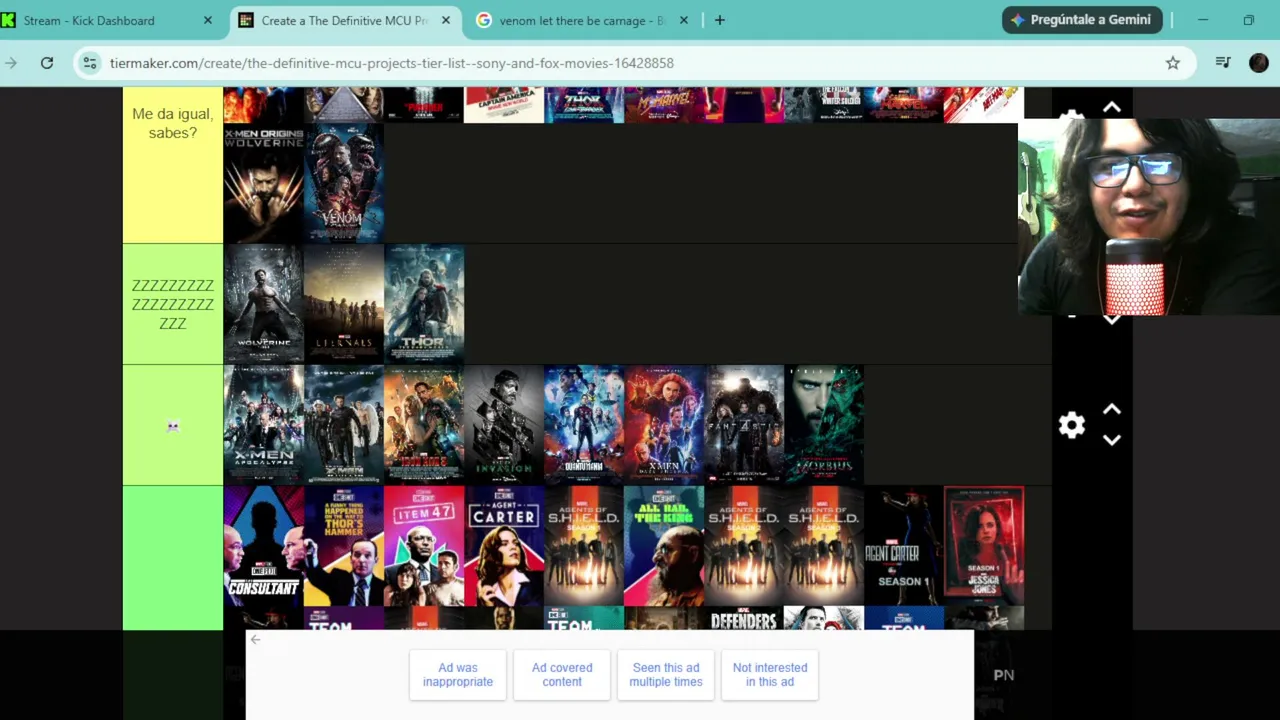The image size is (1280, 720).
Task: Open settings gear for the skull tier row
Action: [x=1071, y=425]
